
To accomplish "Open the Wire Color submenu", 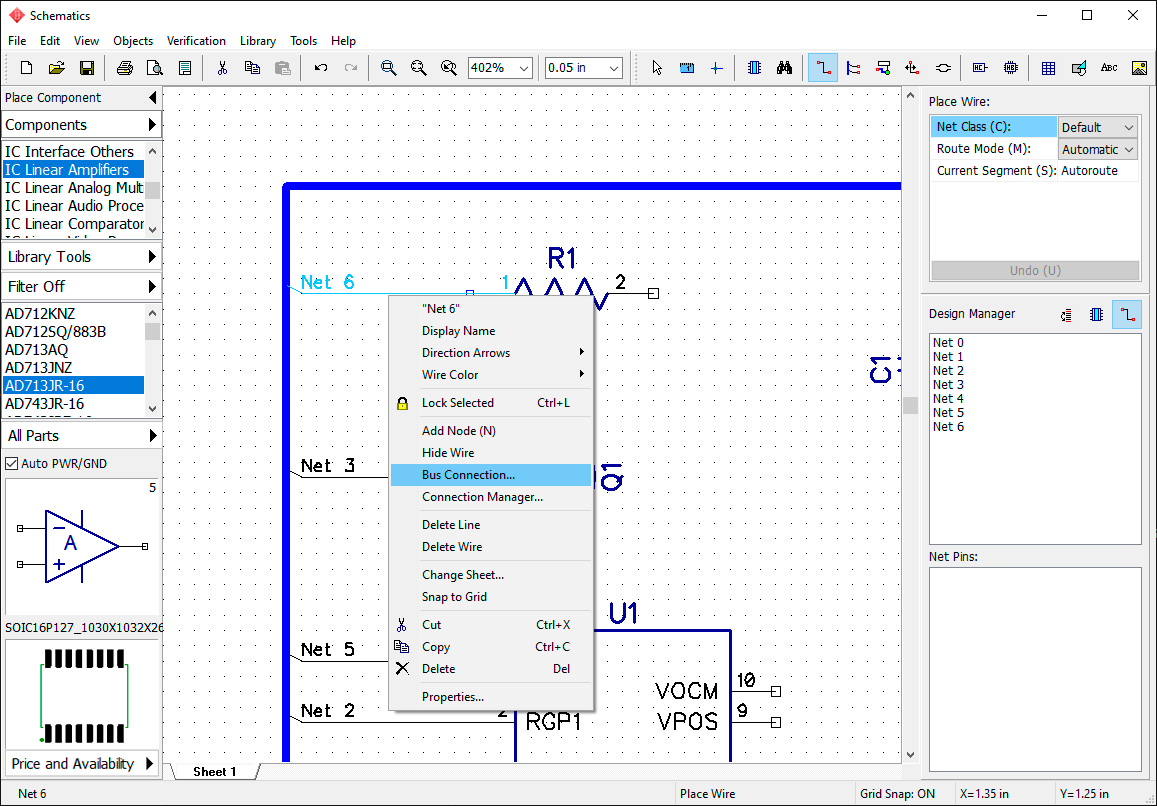I will pos(491,375).
